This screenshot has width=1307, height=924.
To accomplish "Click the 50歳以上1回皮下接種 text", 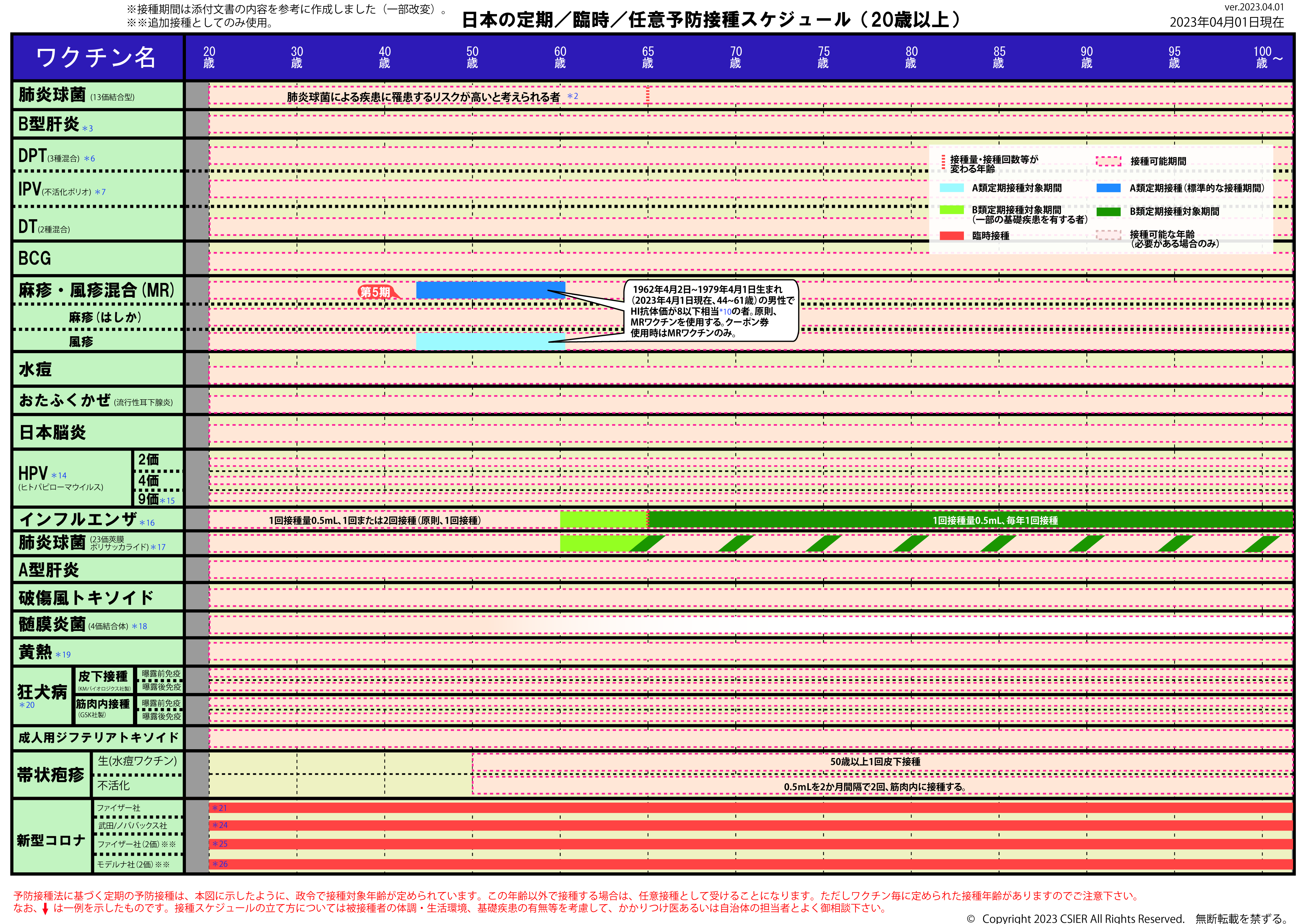I will (875, 761).
